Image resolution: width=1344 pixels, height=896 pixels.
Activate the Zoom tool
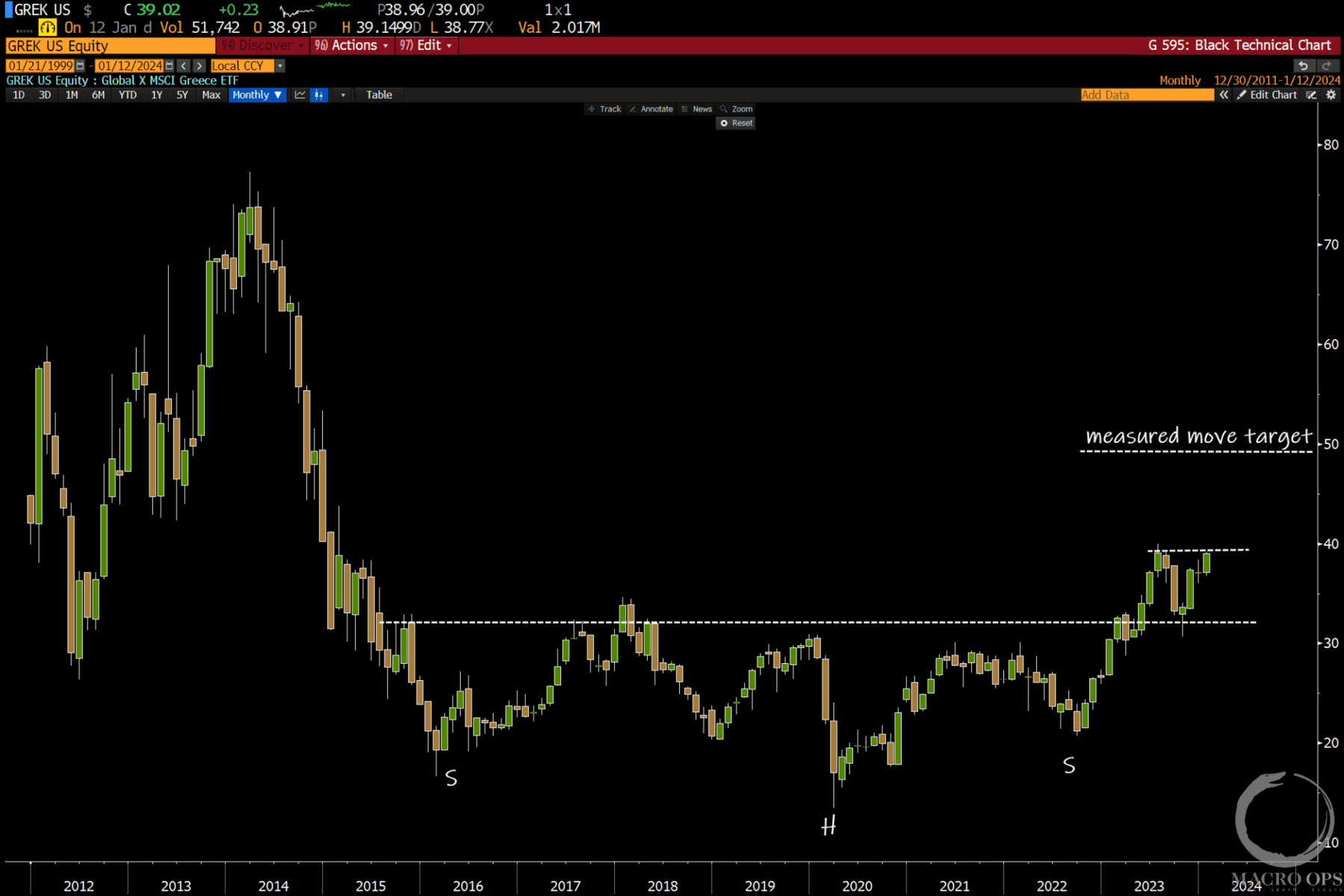click(x=736, y=109)
